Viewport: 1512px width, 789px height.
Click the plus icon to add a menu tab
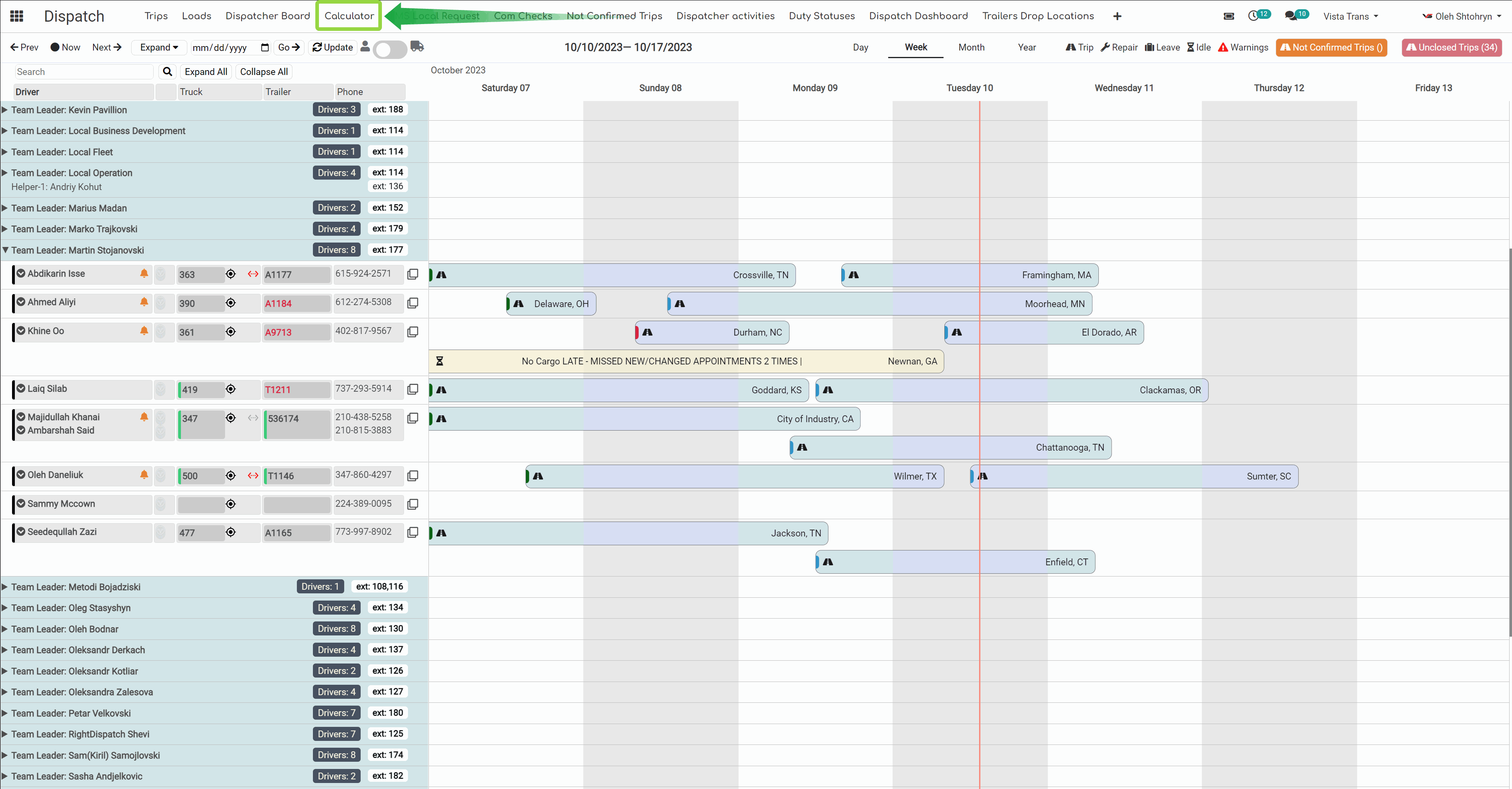pyautogui.click(x=1117, y=16)
